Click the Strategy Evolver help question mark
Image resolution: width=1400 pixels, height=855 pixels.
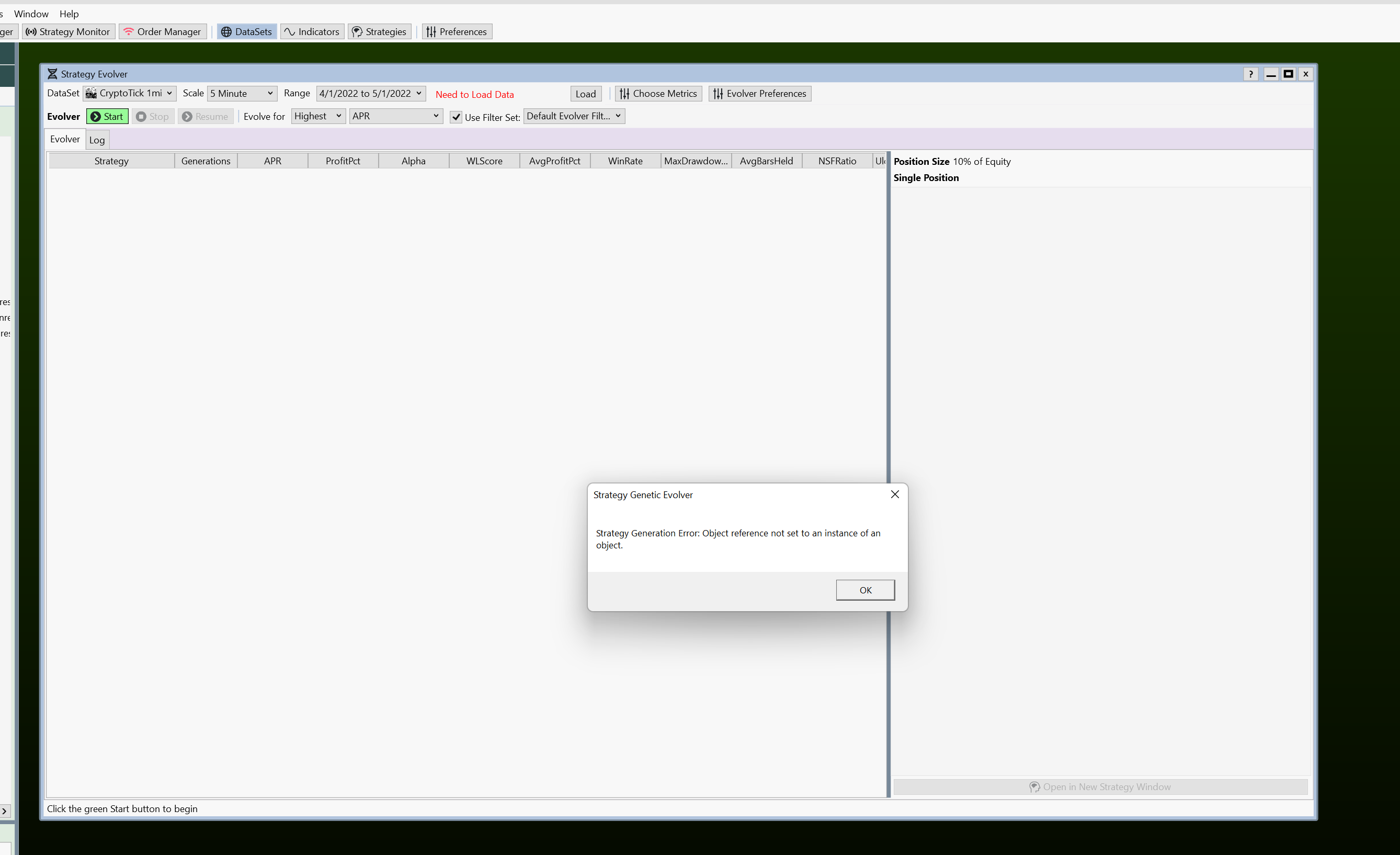click(1250, 74)
